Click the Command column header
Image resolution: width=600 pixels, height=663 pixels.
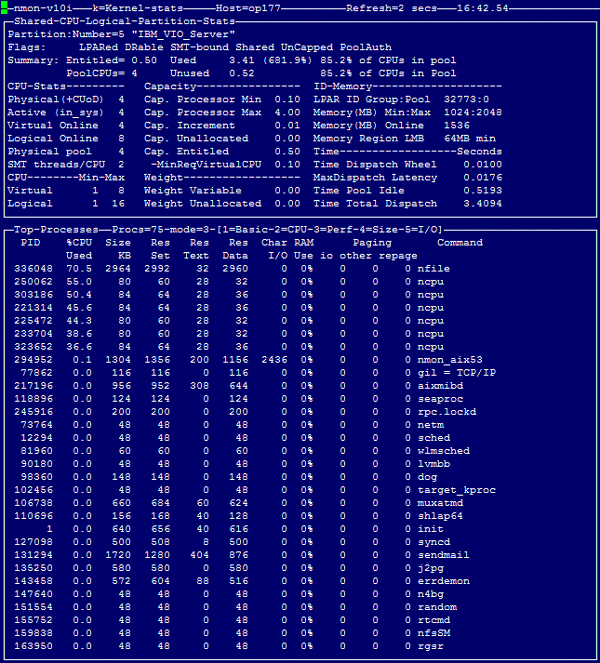click(459, 243)
